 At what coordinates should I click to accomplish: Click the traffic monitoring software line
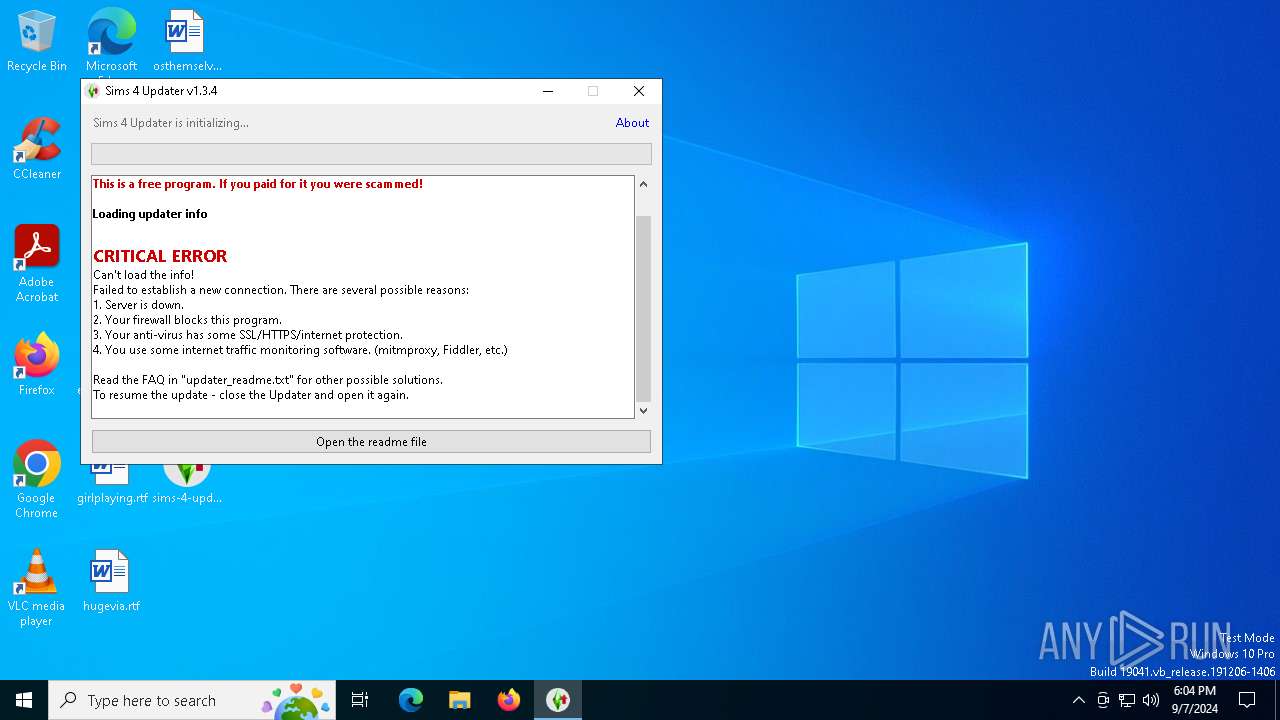pyautogui.click(x=300, y=350)
